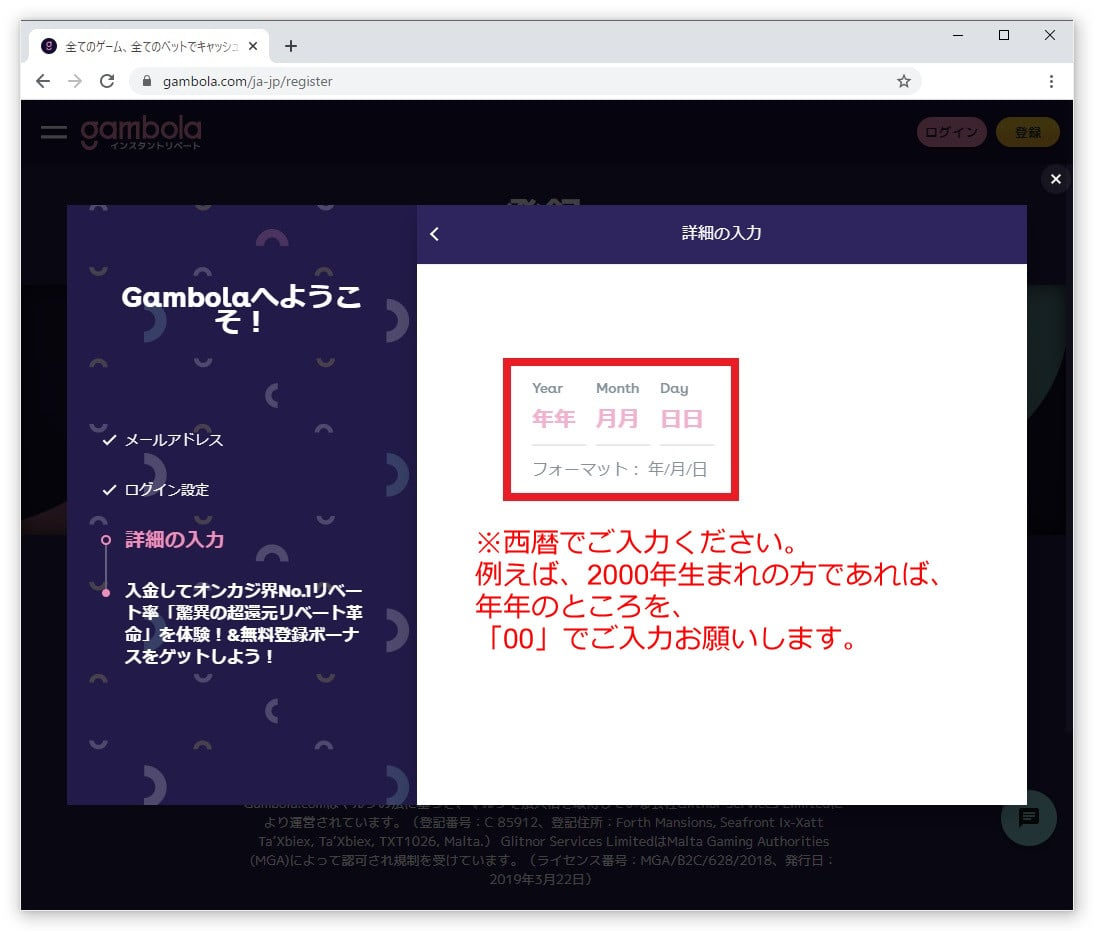Click the Year input field 年年
This screenshot has width=1094, height=931.
click(559, 419)
